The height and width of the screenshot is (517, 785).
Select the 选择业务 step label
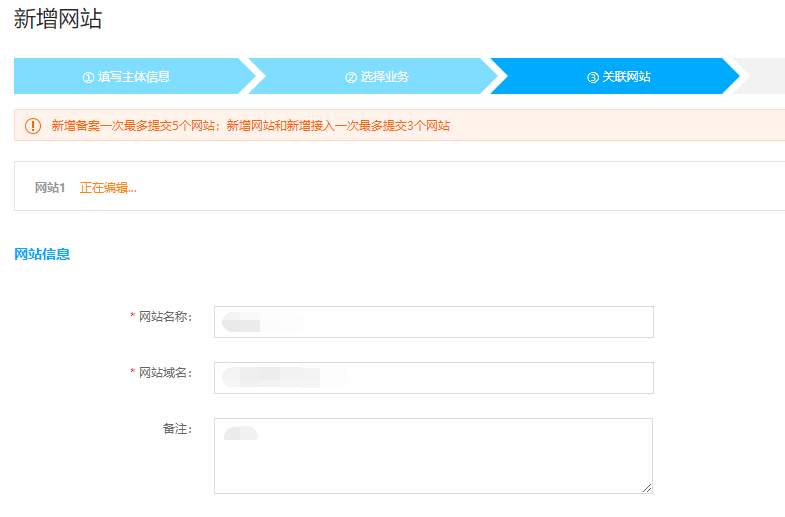coord(384,77)
